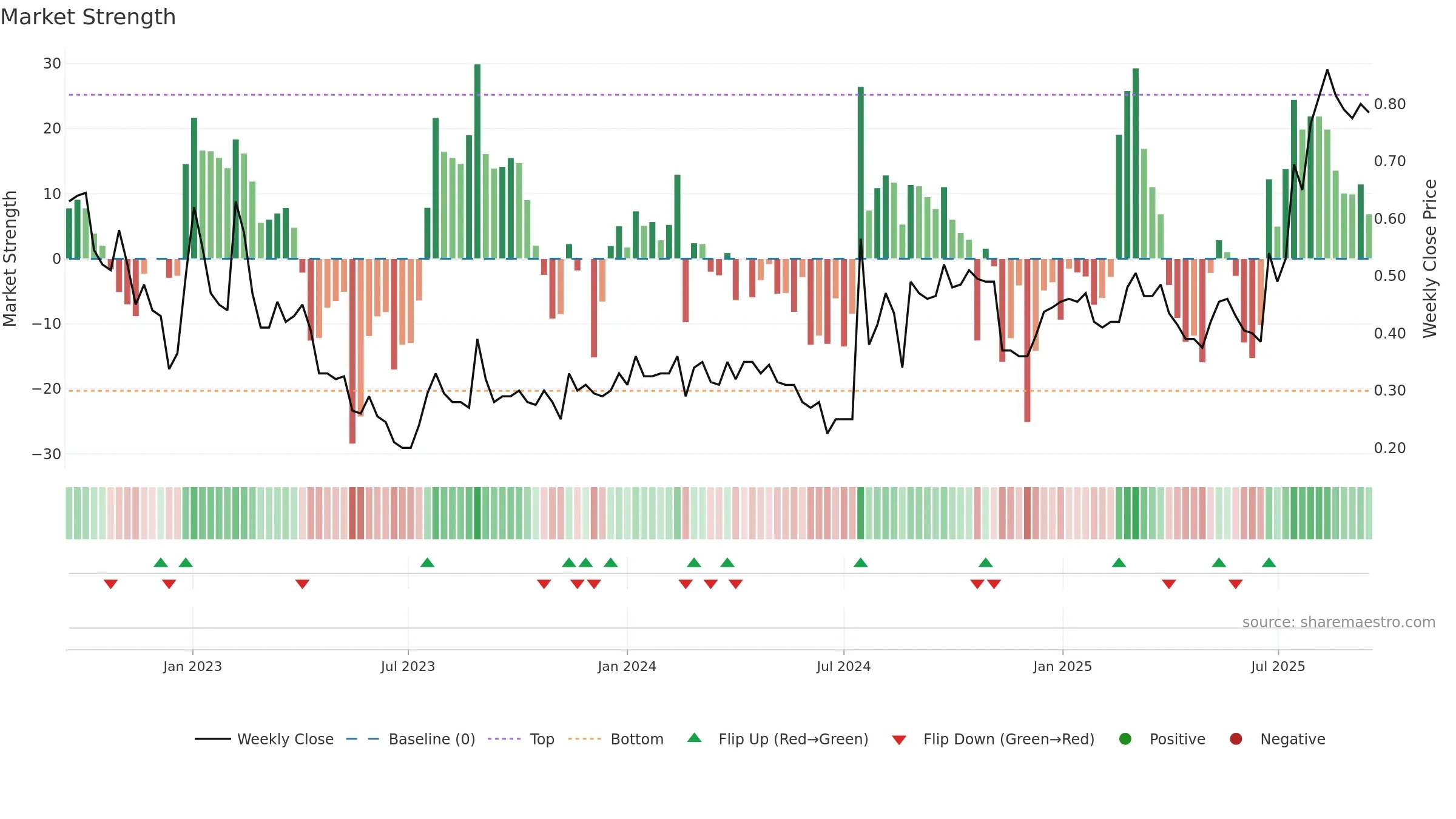Click the green Flip Up triangle in the legend

(695, 738)
